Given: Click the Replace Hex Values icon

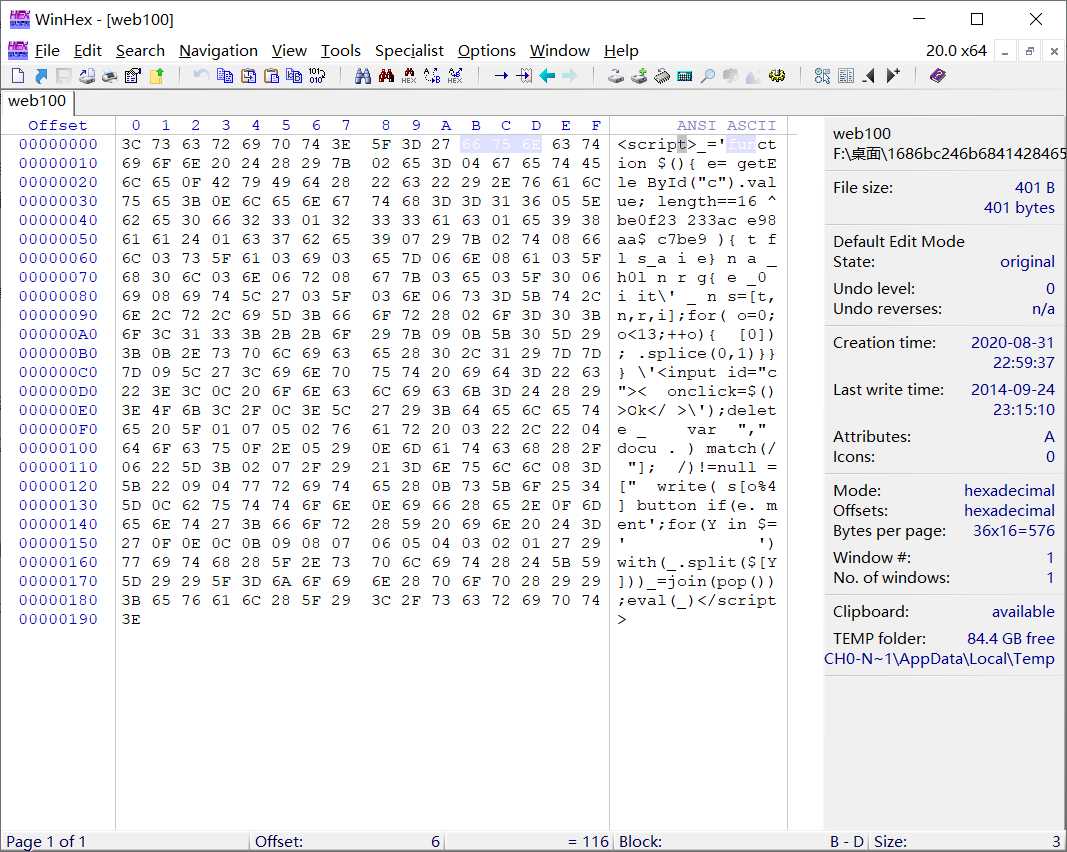Looking at the screenshot, I should tap(455, 76).
